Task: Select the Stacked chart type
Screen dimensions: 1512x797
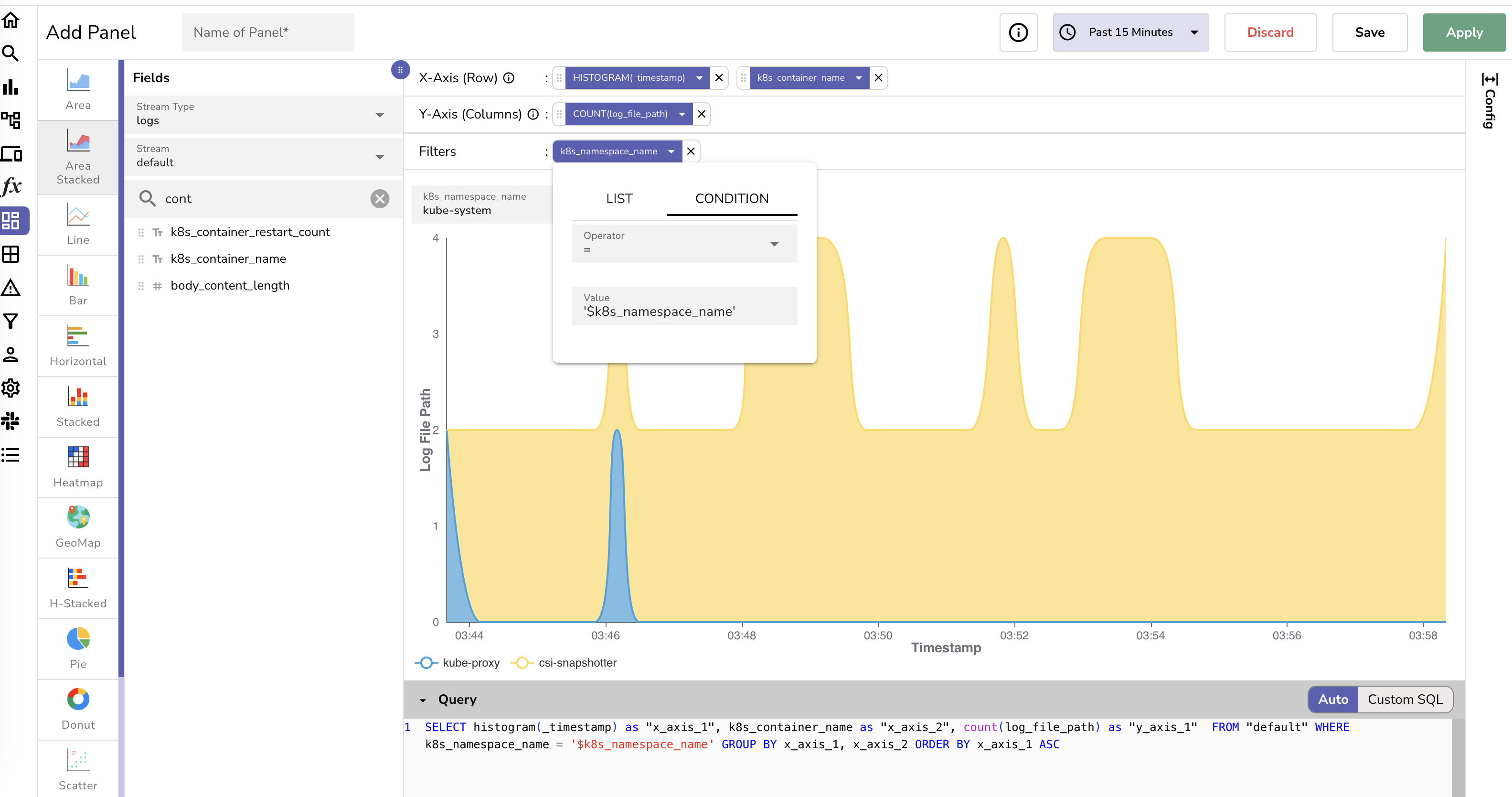Action: pos(78,407)
